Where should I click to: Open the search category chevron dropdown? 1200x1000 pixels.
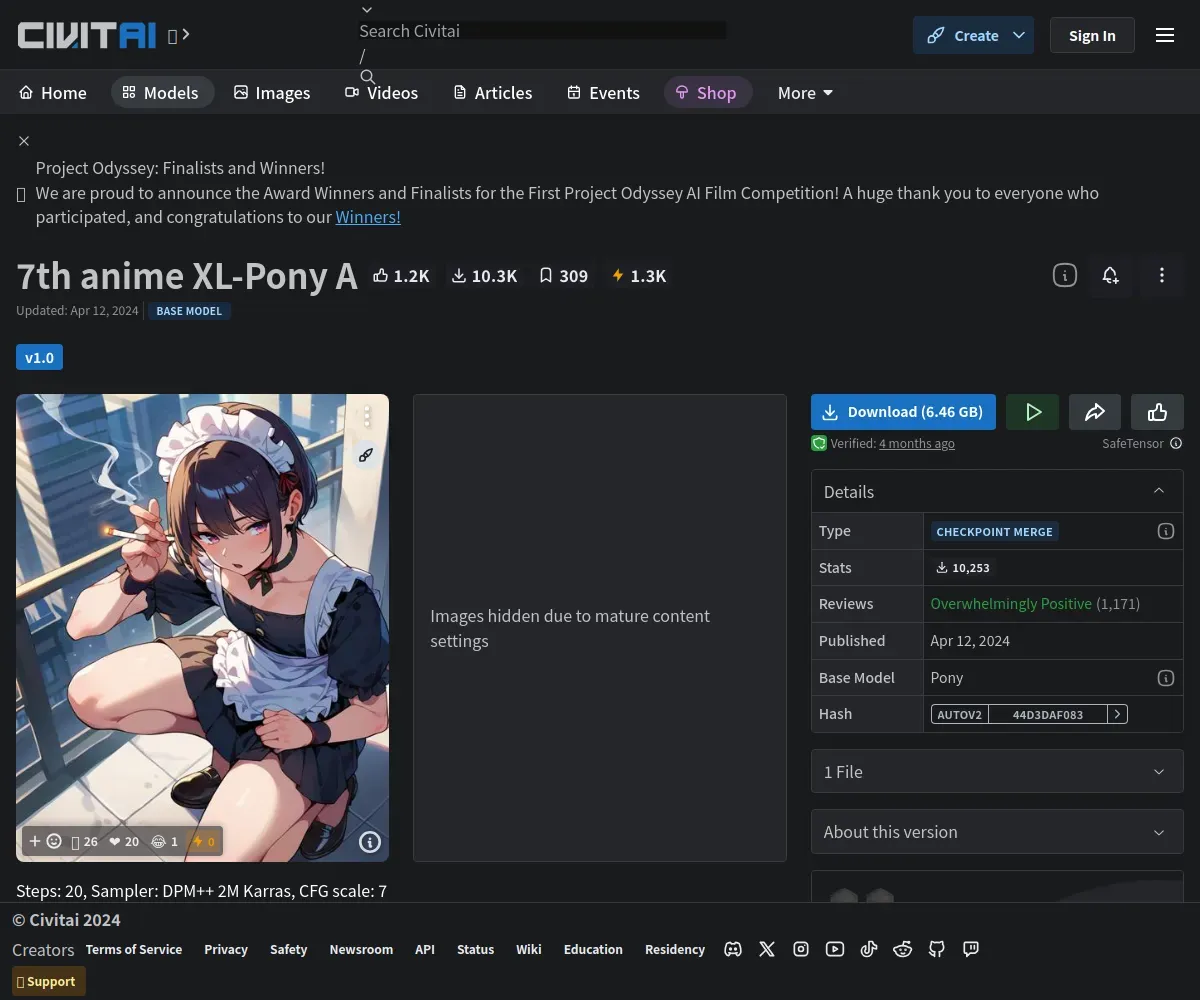point(367,10)
